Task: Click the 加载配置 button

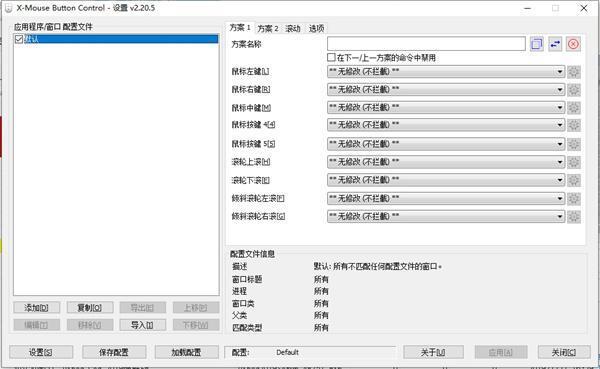Action: 186,352
